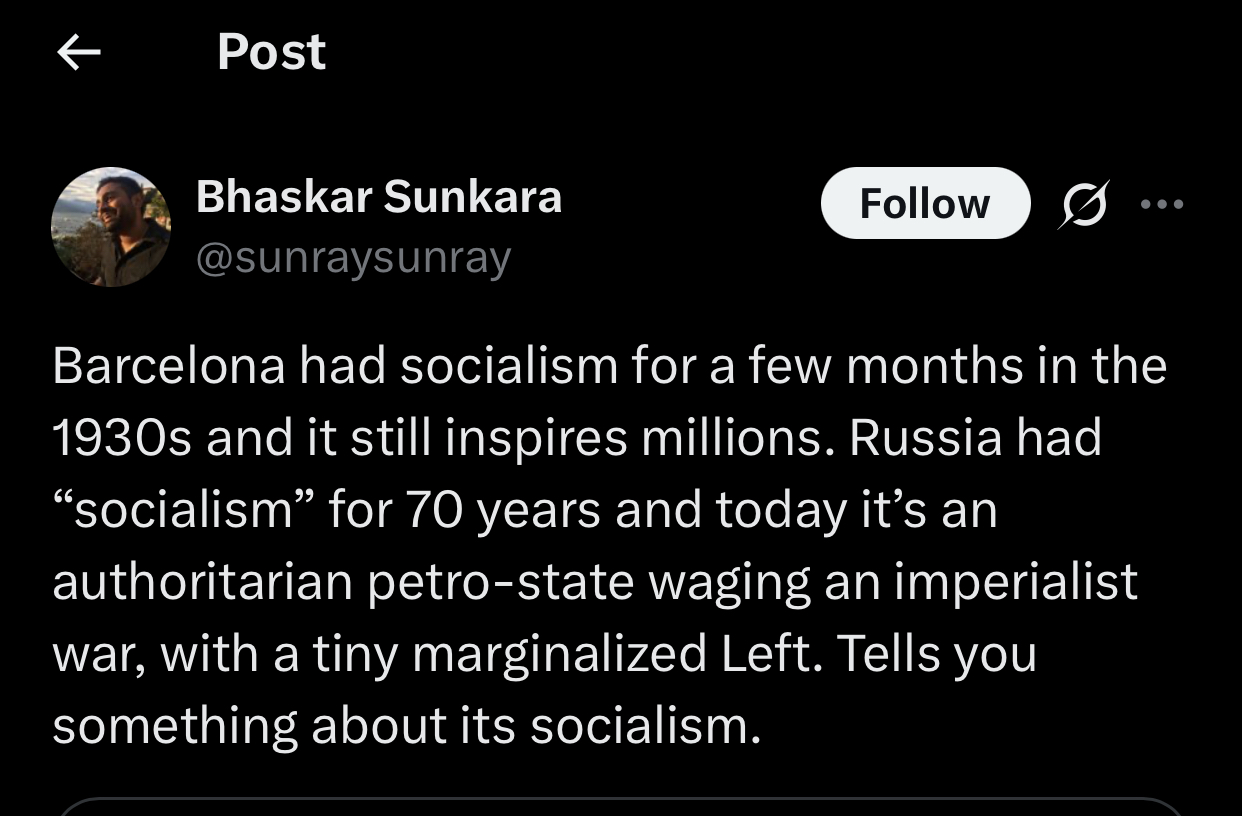This screenshot has width=1242, height=816.
Task: Click the Post header title
Action: click(271, 52)
